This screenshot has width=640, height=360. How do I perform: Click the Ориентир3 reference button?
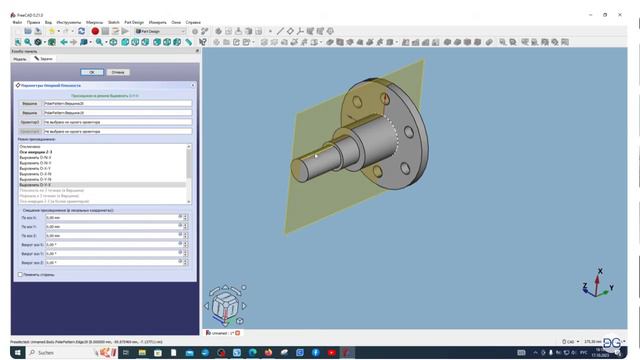coord(30,122)
